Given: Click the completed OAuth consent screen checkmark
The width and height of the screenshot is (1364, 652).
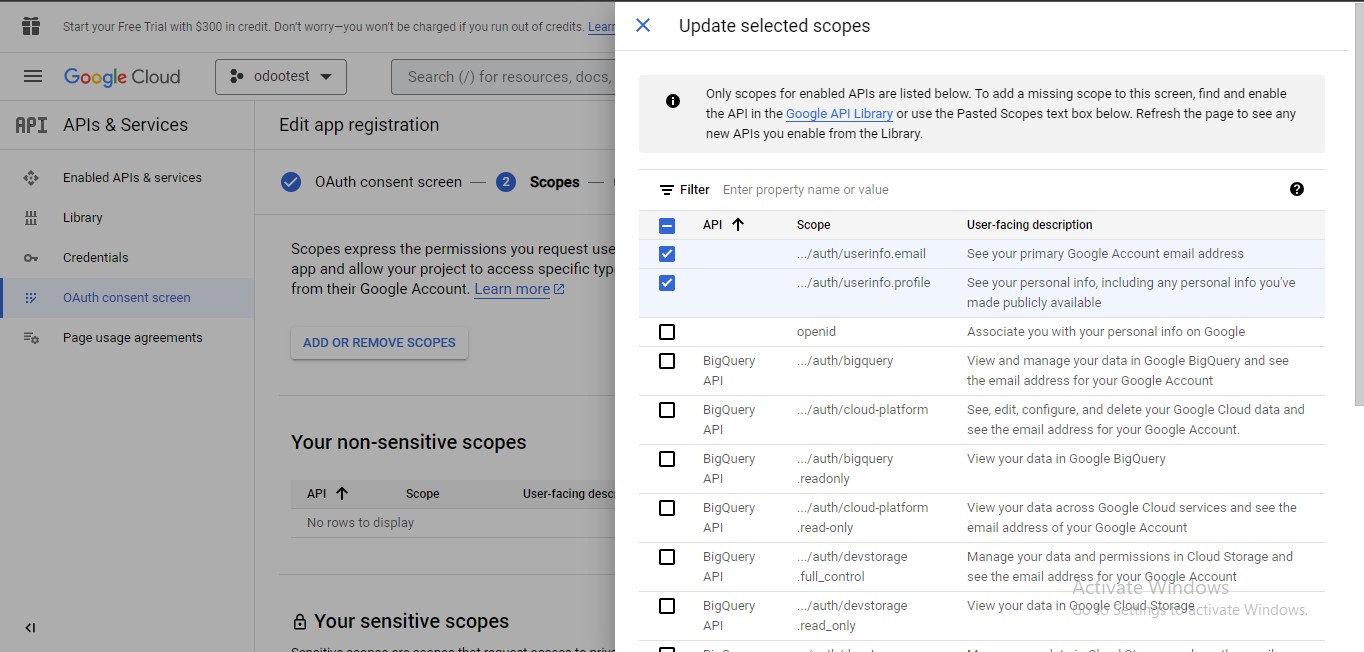Looking at the screenshot, I should (291, 182).
